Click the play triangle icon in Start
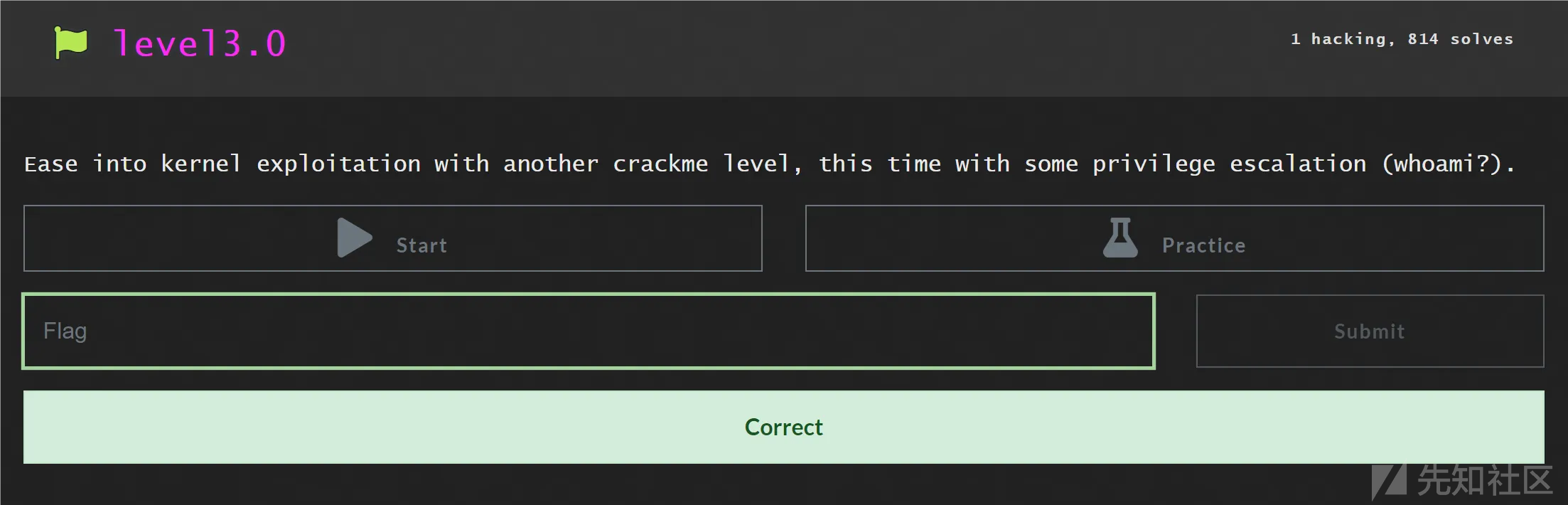This screenshot has height=505, width=1568. click(355, 238)
